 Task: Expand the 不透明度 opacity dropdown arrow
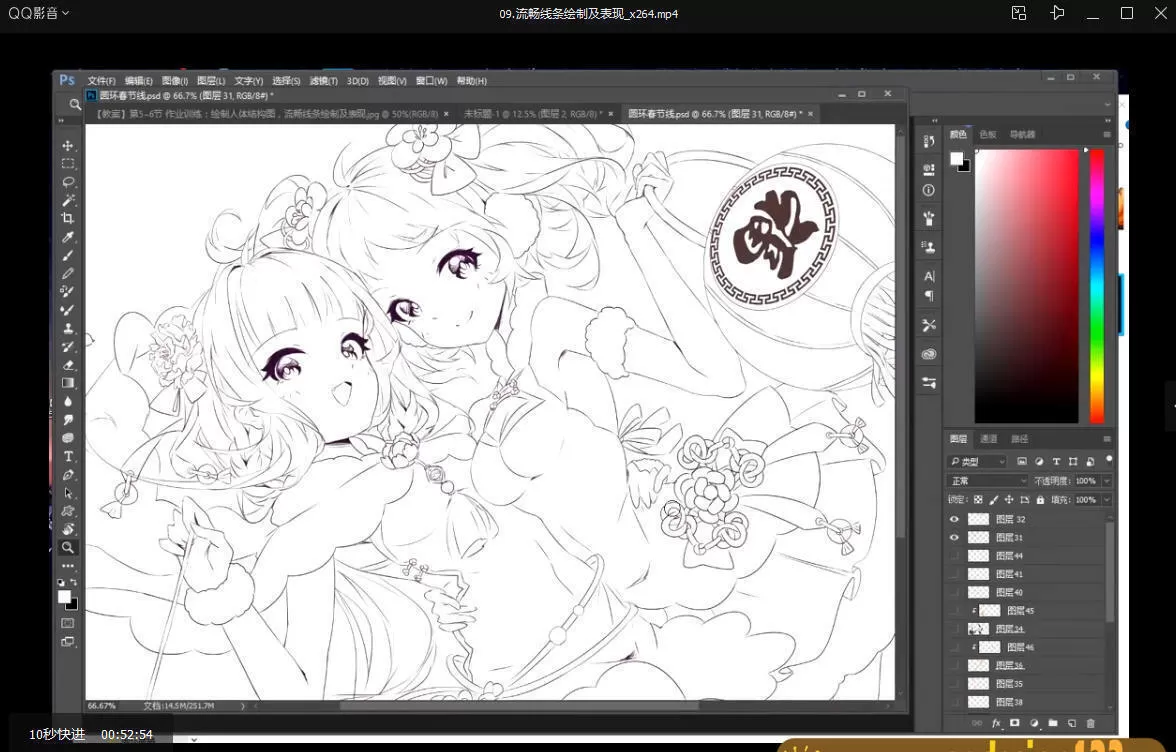click(1107, 481)
